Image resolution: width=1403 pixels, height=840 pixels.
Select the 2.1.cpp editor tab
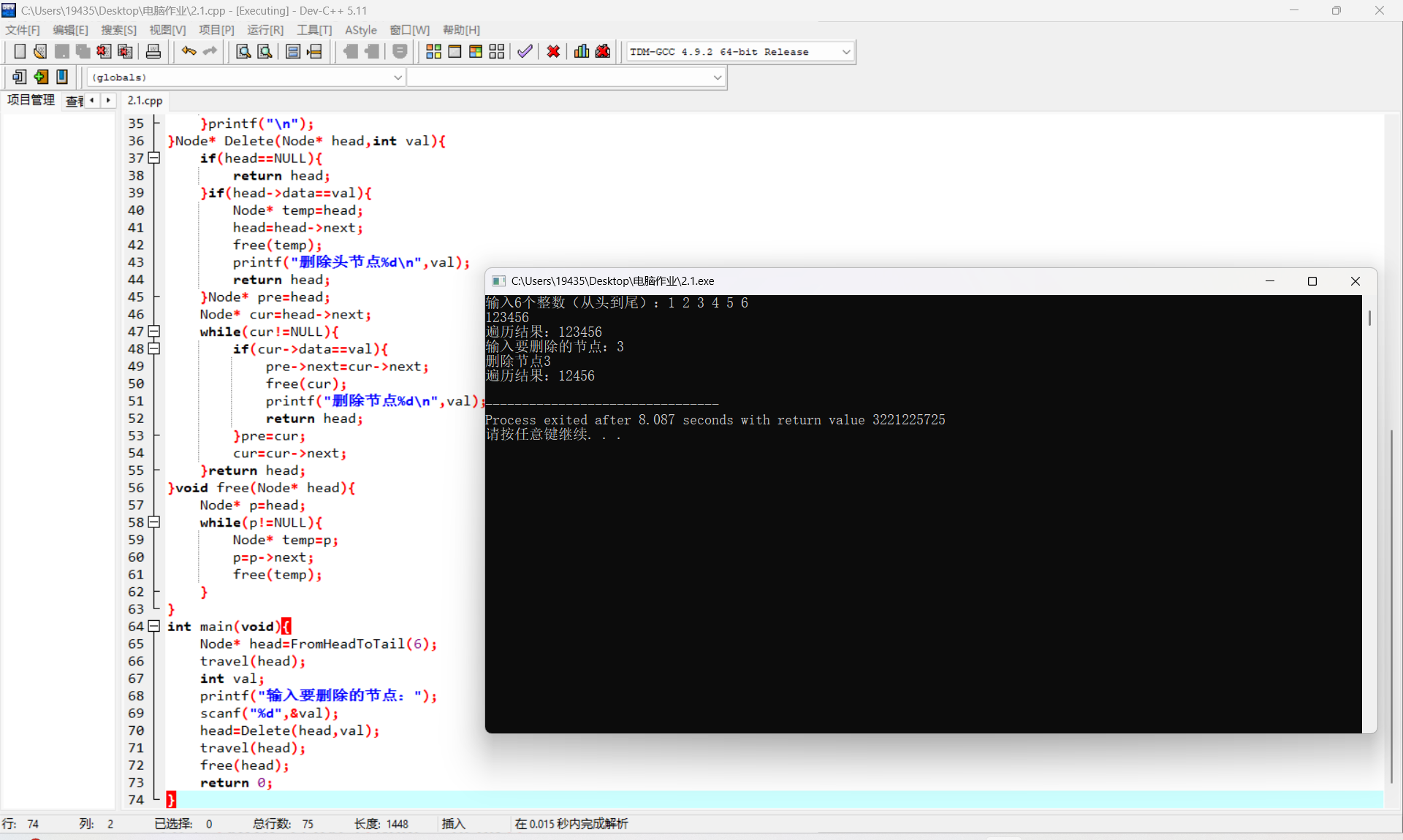[145, 101]
